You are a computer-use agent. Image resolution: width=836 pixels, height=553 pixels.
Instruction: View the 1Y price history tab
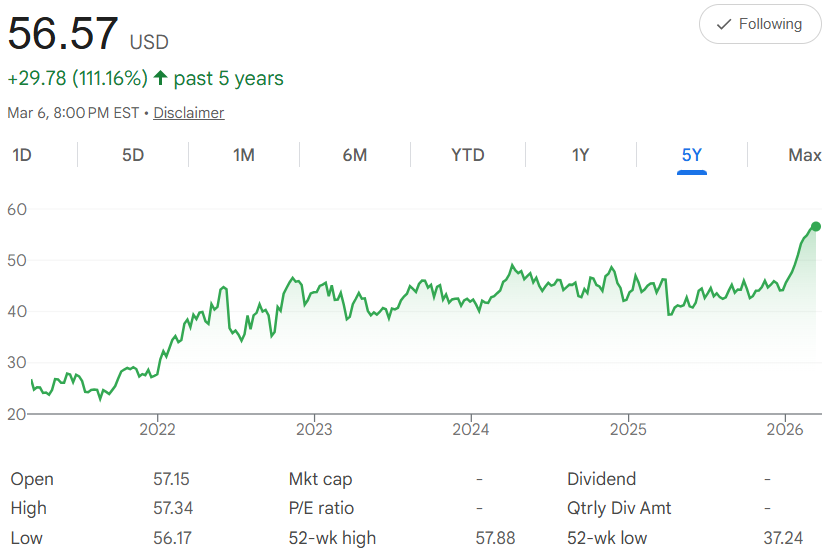point(580,155)
